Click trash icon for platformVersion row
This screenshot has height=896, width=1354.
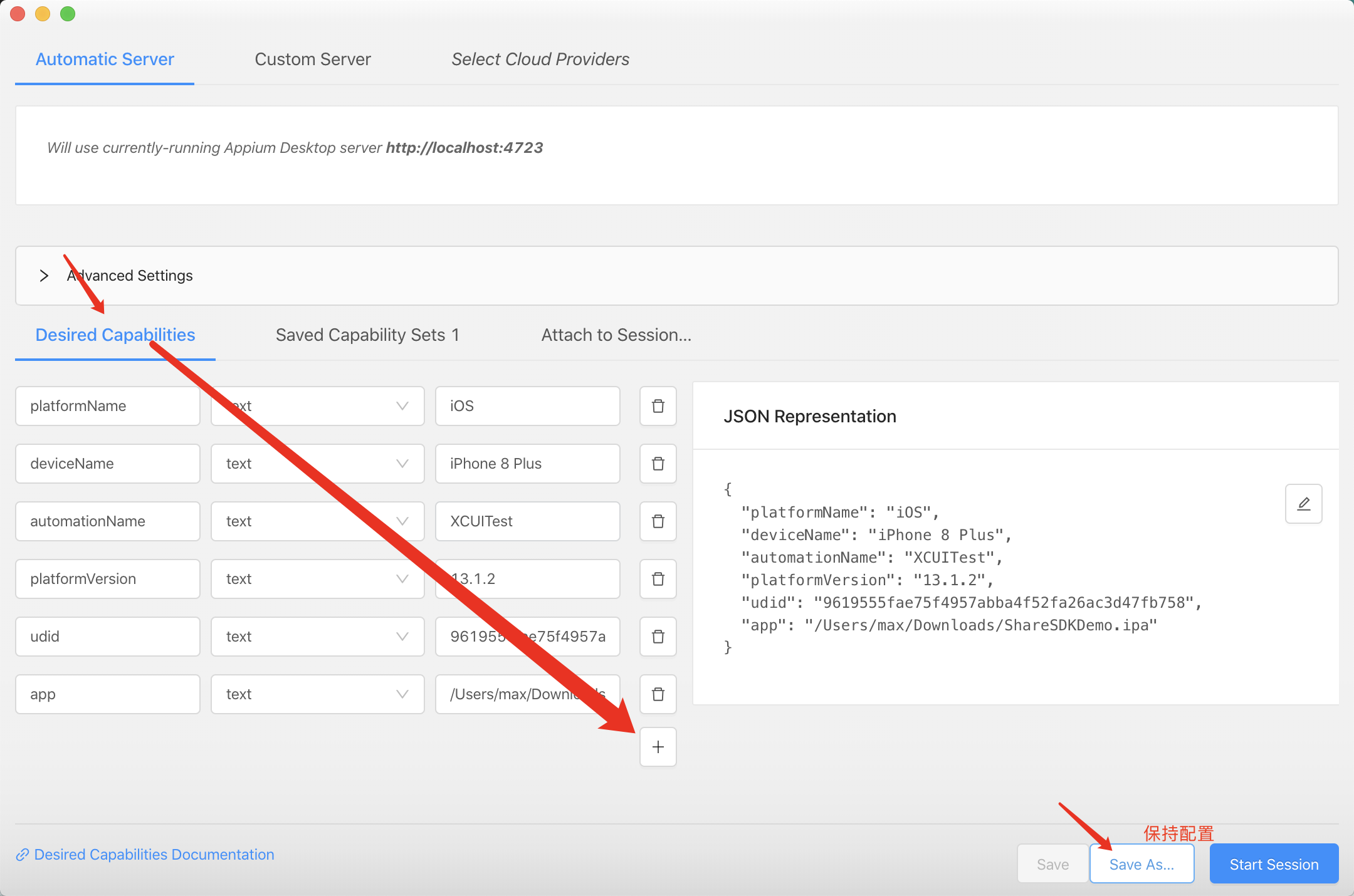coord(658,579)
